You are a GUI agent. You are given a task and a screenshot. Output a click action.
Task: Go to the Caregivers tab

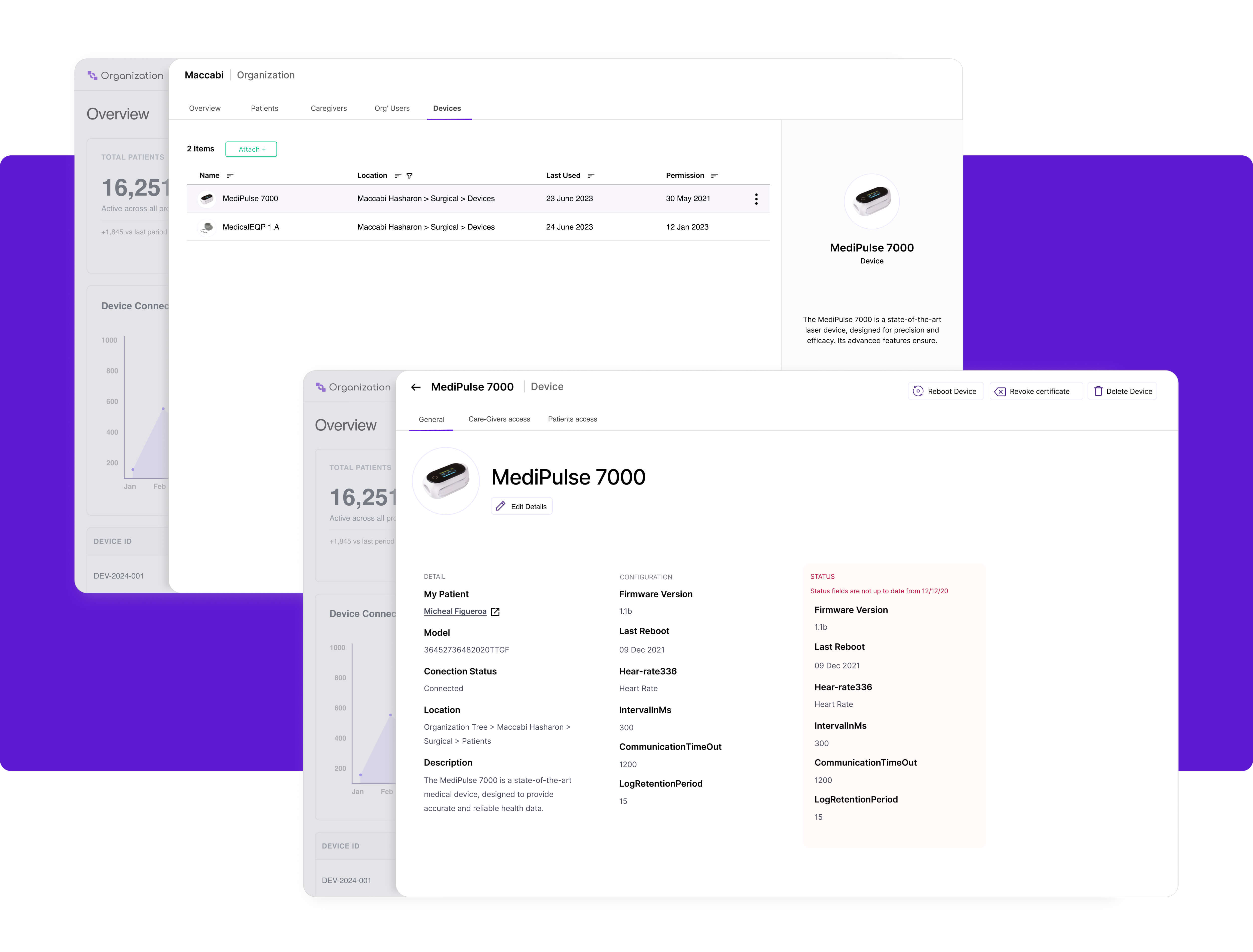pos(329,108)
